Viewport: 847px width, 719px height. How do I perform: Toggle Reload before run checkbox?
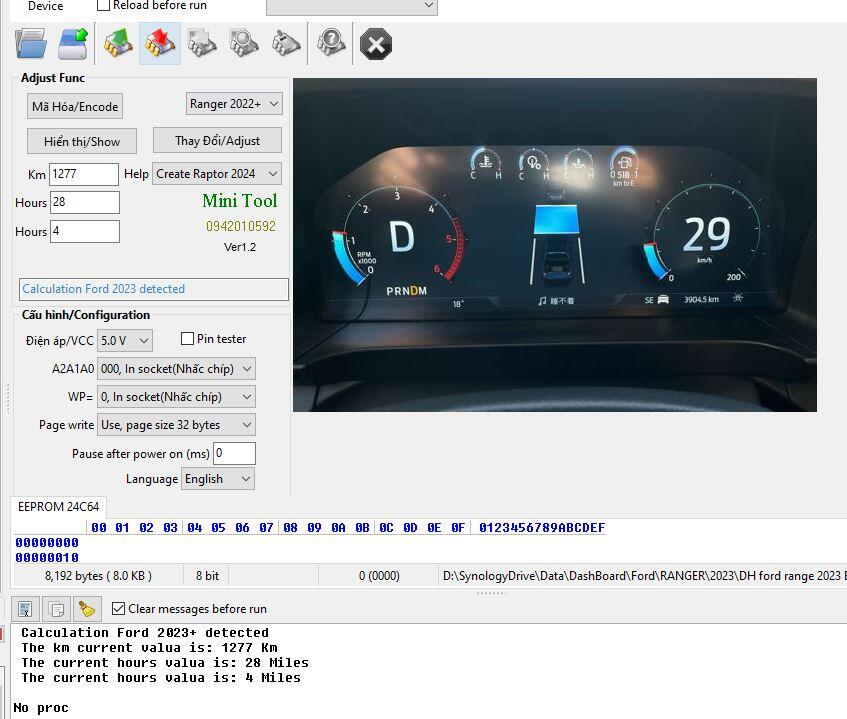click(x=103, y=5)
